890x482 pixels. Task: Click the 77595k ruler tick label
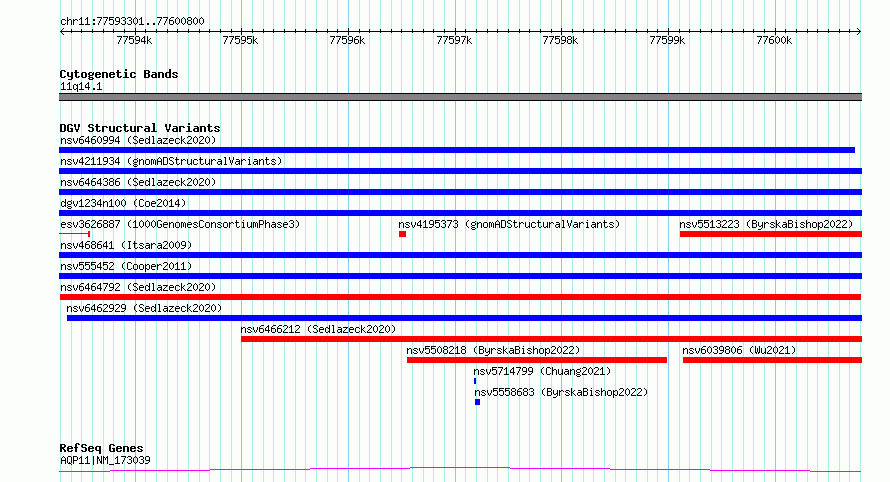coord(240,40)
